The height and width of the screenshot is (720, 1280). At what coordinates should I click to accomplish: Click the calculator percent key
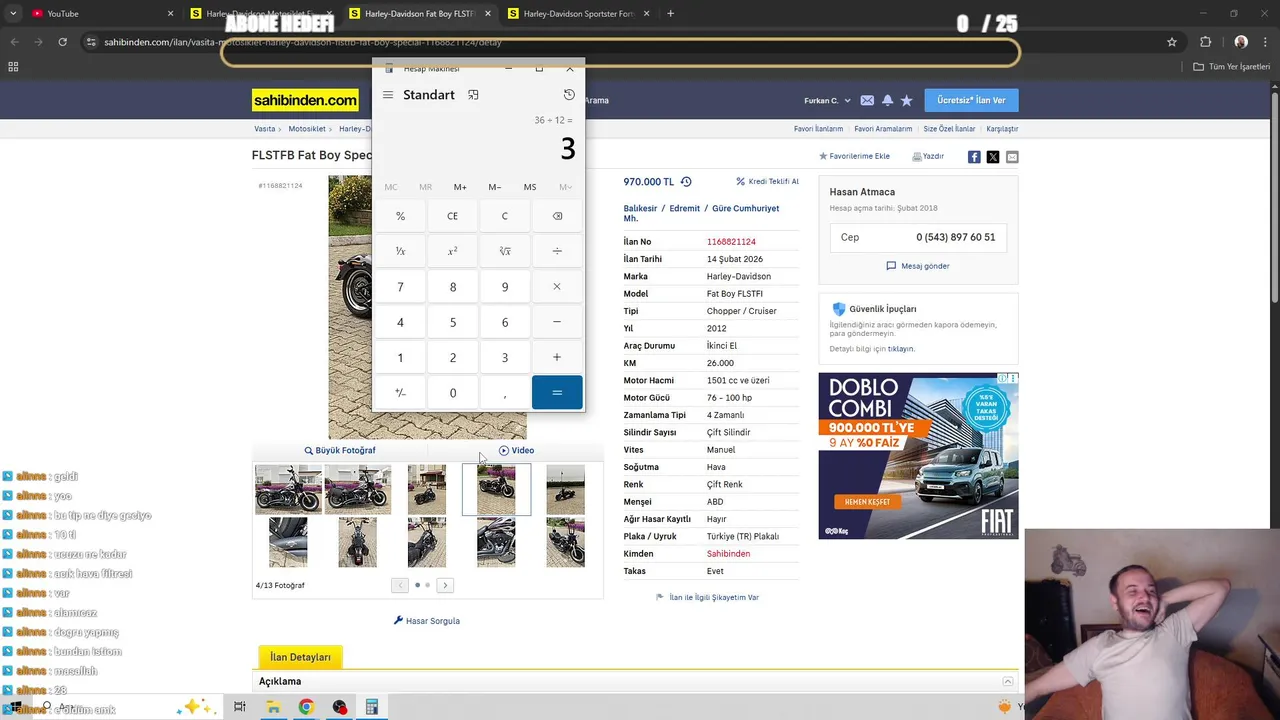pyautogui.click(x=400, y=216)
